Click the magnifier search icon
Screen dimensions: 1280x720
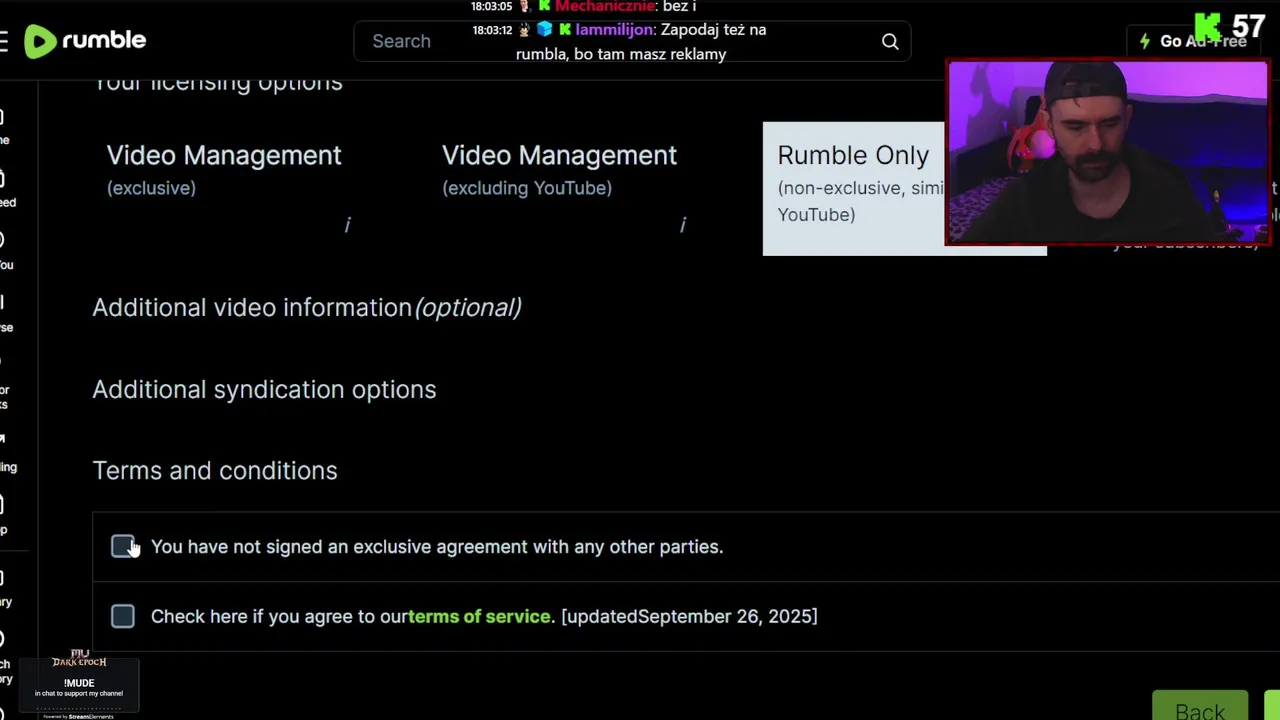point(890,41)
